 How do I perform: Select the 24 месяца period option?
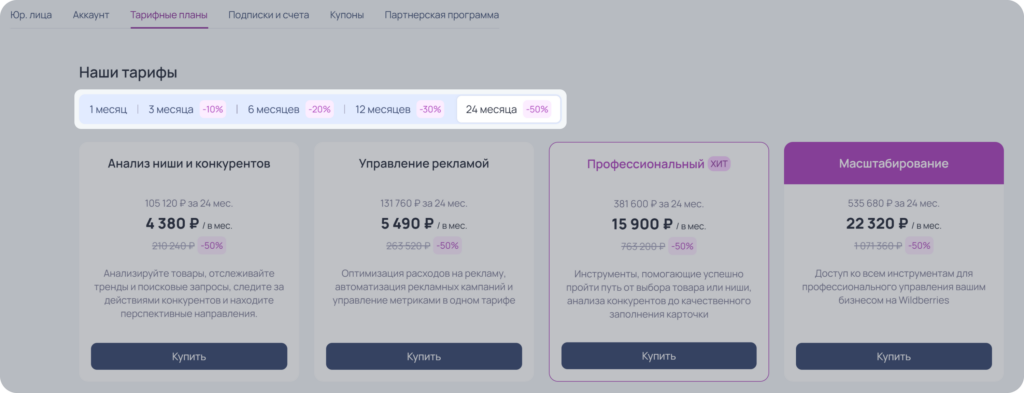[508, 110]
